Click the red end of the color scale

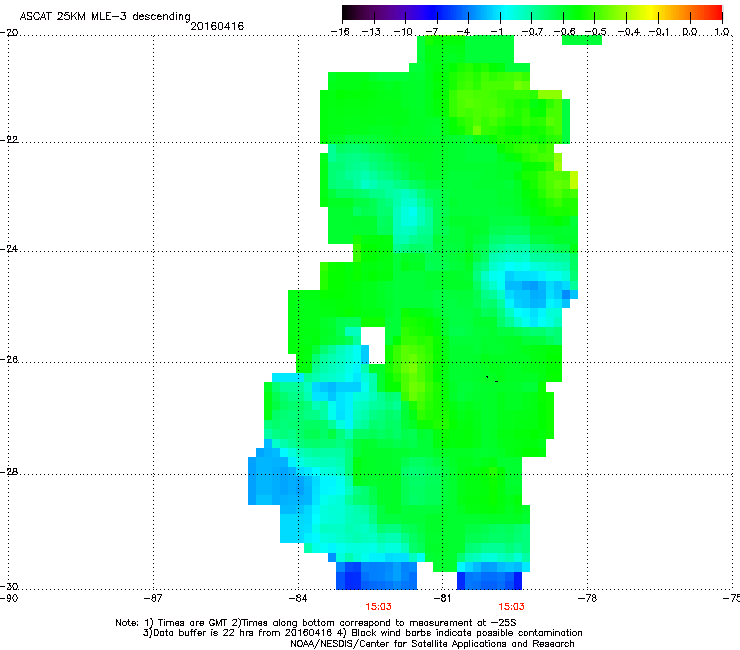[714, 12]
